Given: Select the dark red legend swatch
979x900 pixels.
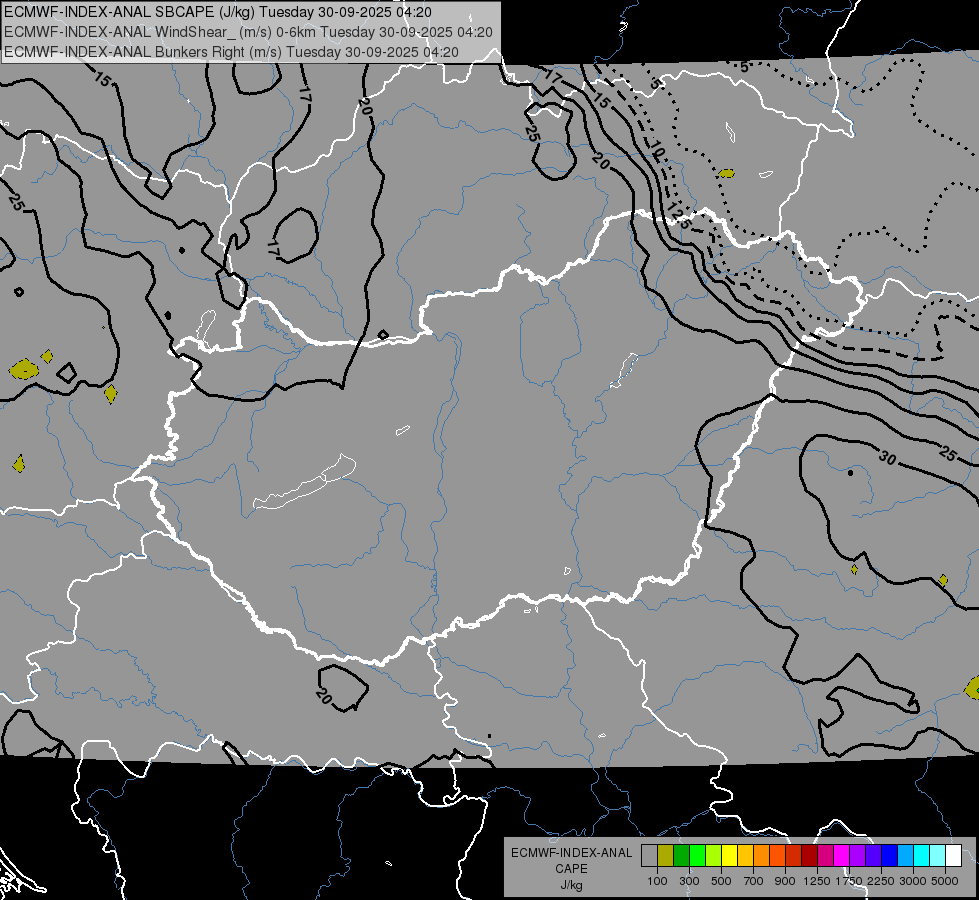Looking at the screenshot, I should [809, 856].
